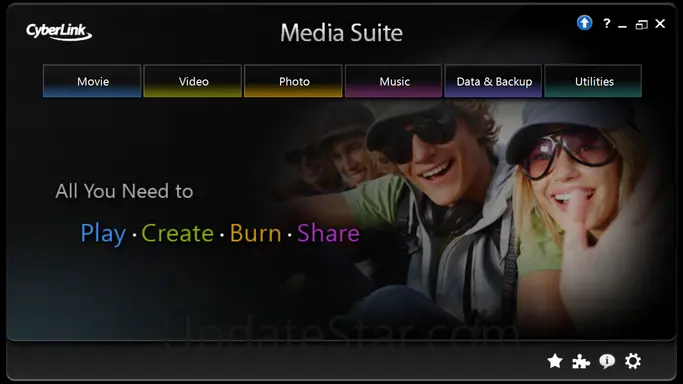The width and height of the screenshot is (683, 384).
Task: Open the Data & Backup tab
Action: click(x=493, y=81)
